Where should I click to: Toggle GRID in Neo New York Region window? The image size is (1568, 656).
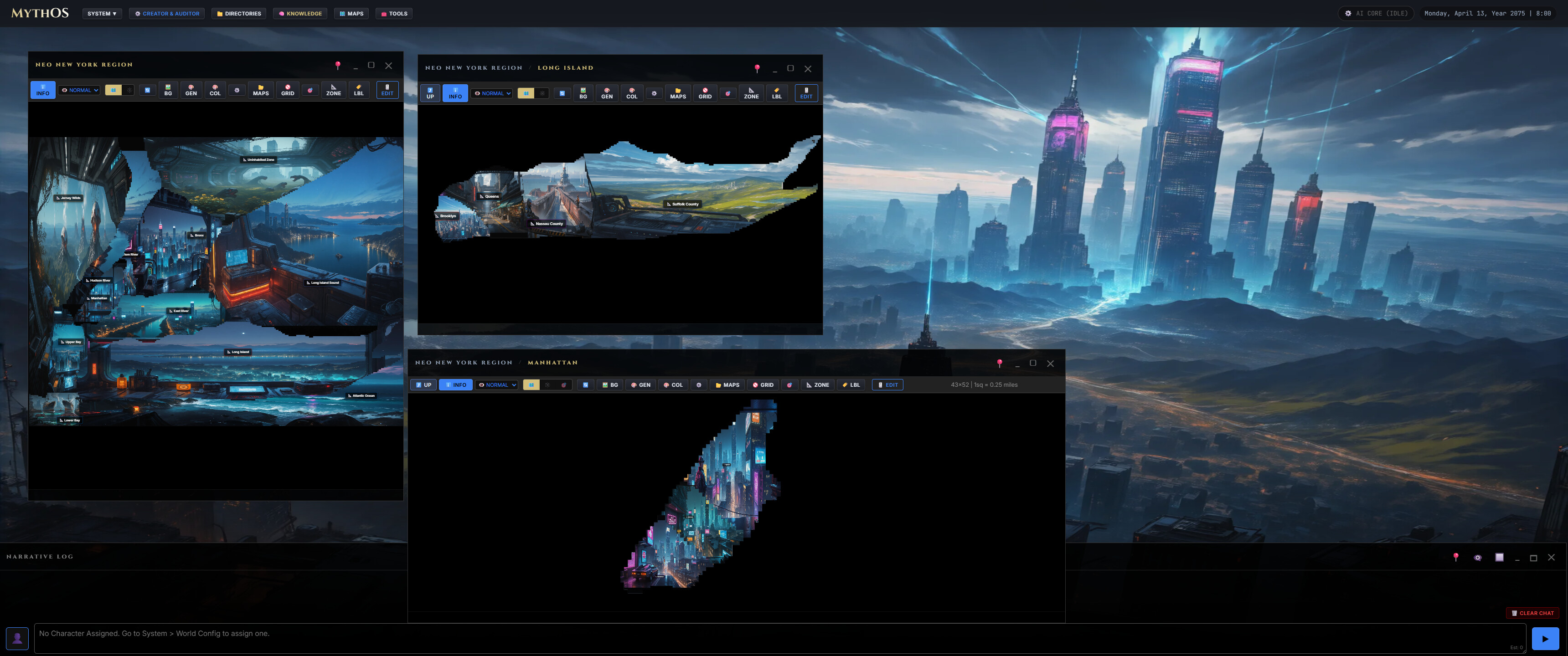[287, 90]
